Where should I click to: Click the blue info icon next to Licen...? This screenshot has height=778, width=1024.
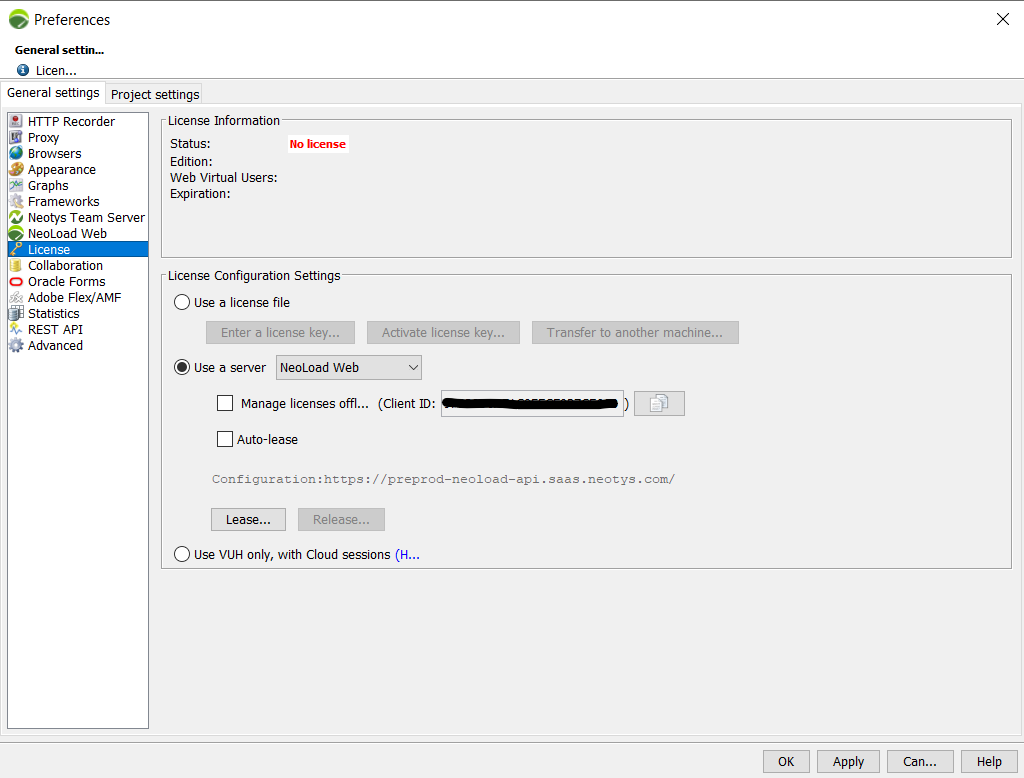pos(23,70)
